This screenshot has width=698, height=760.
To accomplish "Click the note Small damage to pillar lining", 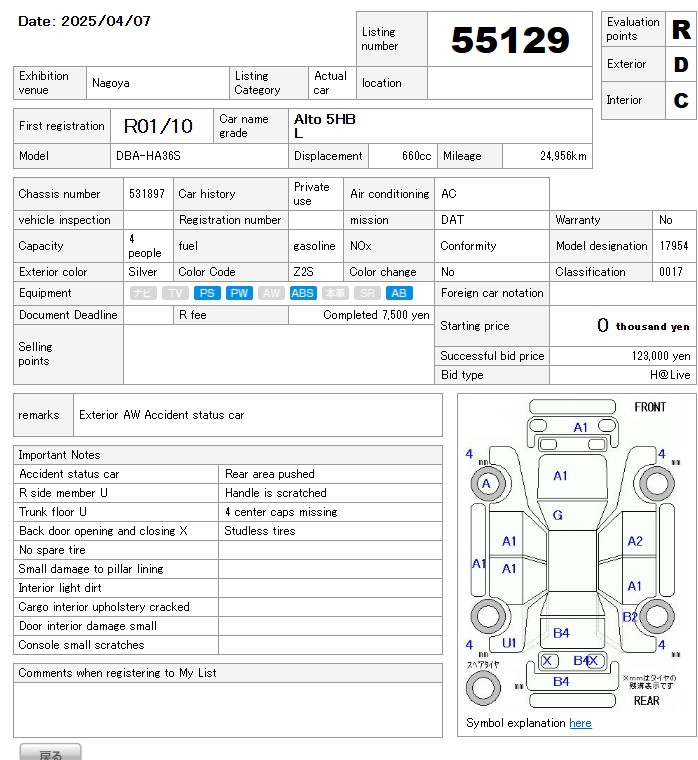I will pyautogui.click(x=91, y=569).
